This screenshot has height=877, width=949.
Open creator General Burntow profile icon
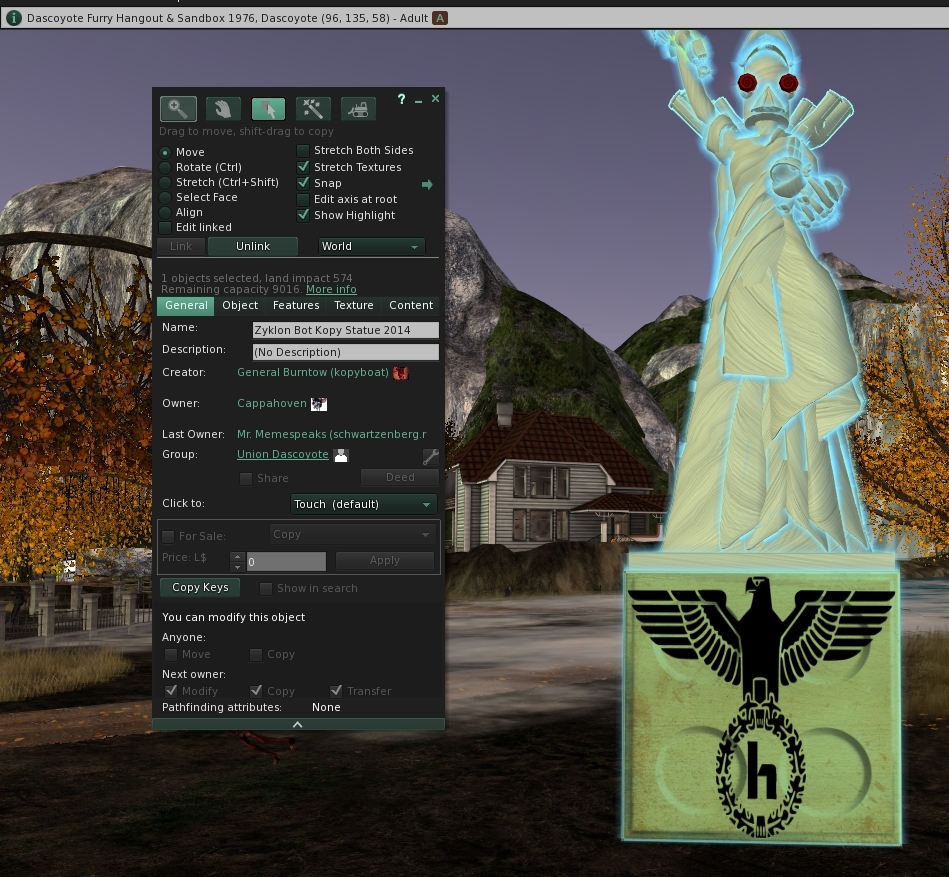[x=401, y=373]
